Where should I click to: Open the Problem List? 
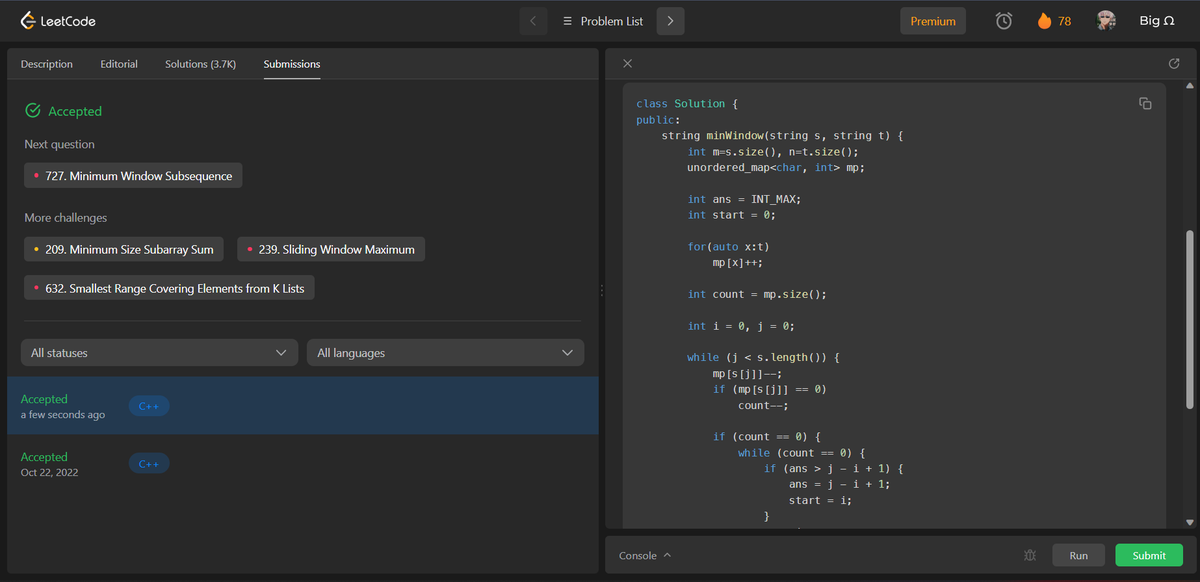pyautogui.click(x=602, y=21)
